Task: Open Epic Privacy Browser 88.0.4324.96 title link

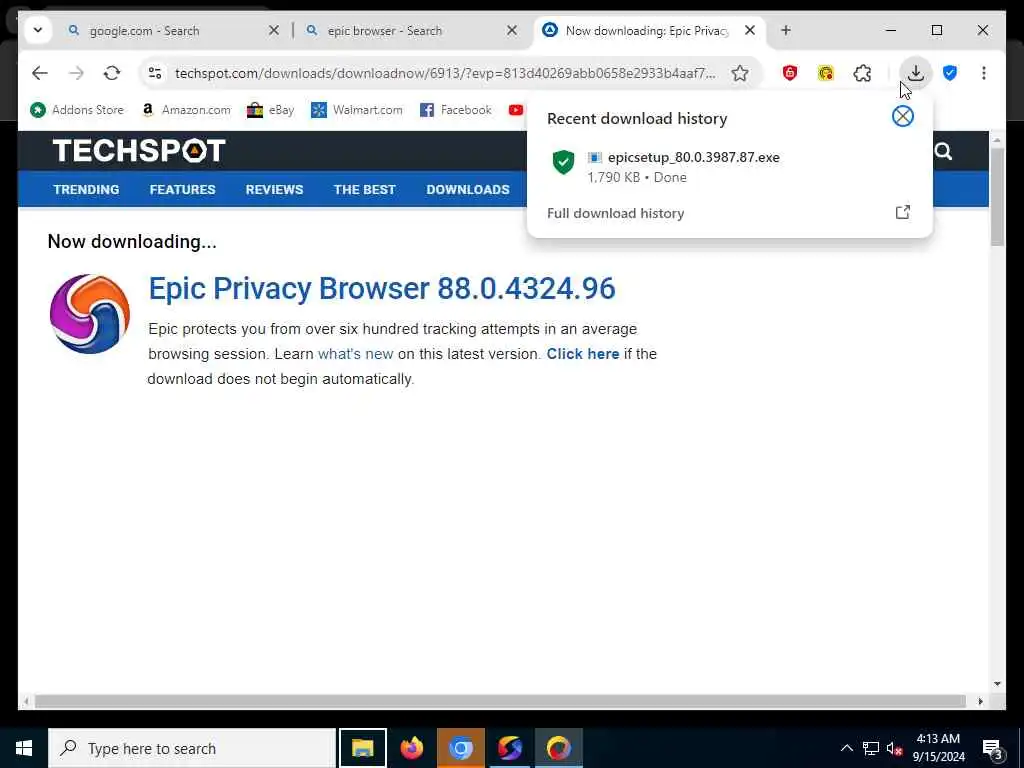Action: click(x=382, y=288)
